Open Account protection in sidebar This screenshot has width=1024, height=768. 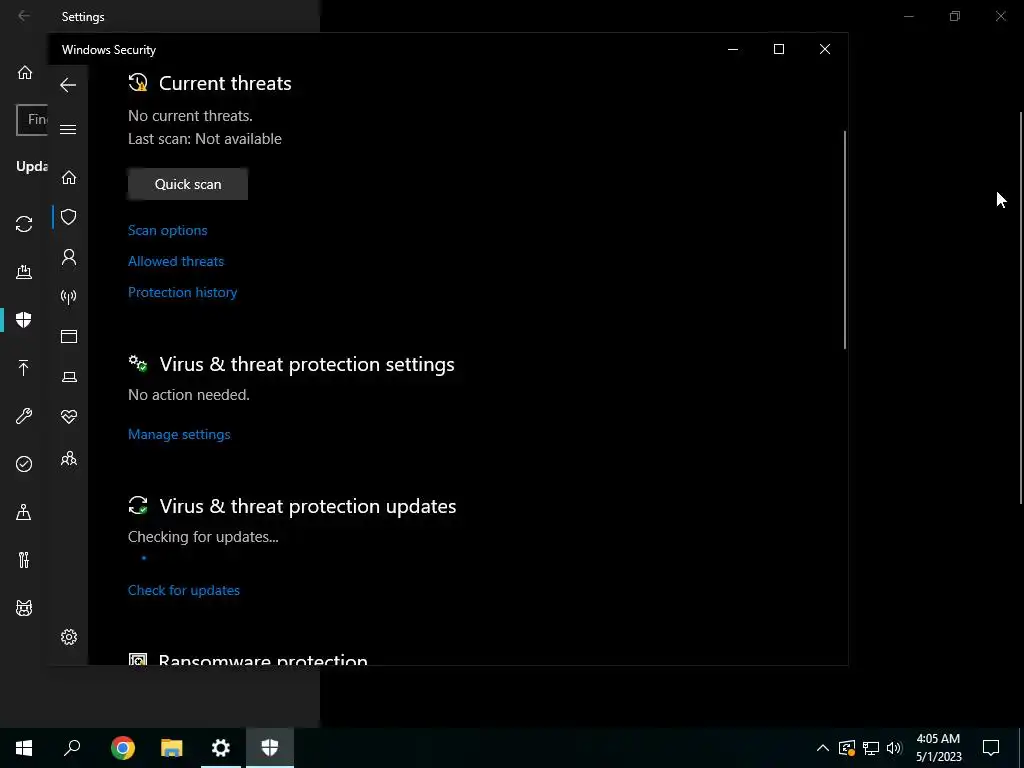click(x=69, y=257)
